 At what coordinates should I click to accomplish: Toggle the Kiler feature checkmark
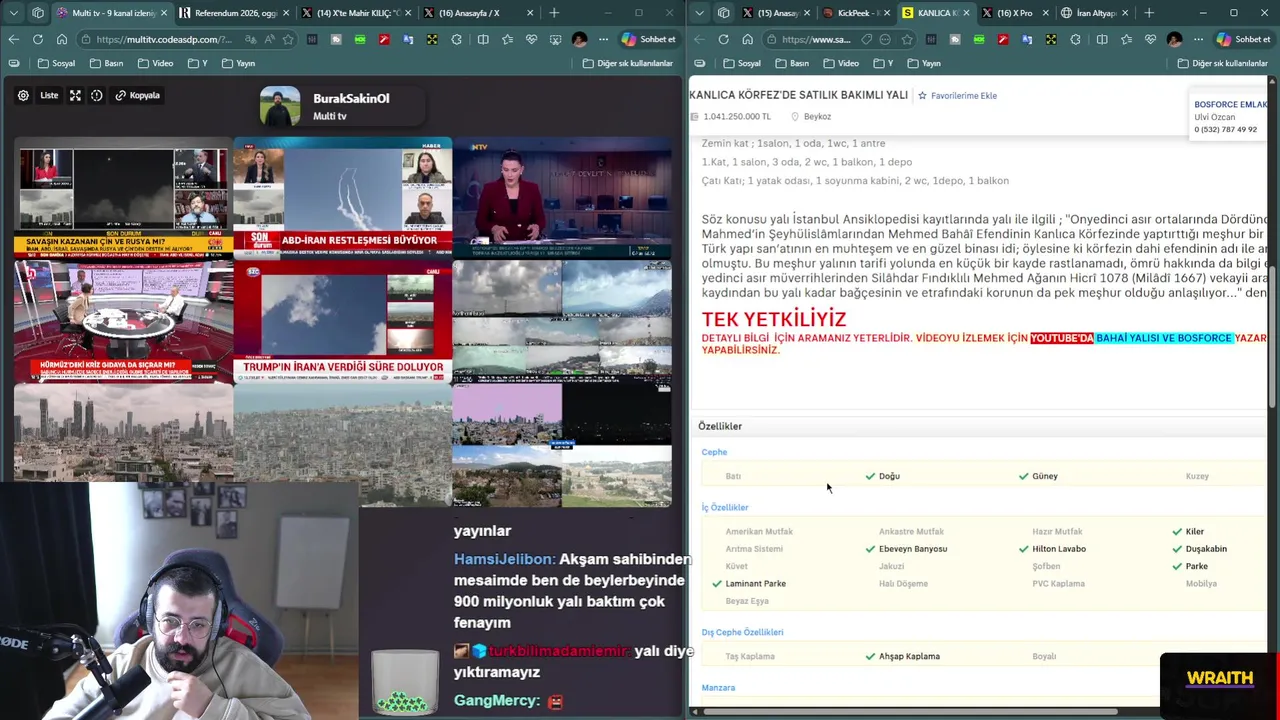(1188, 532)
